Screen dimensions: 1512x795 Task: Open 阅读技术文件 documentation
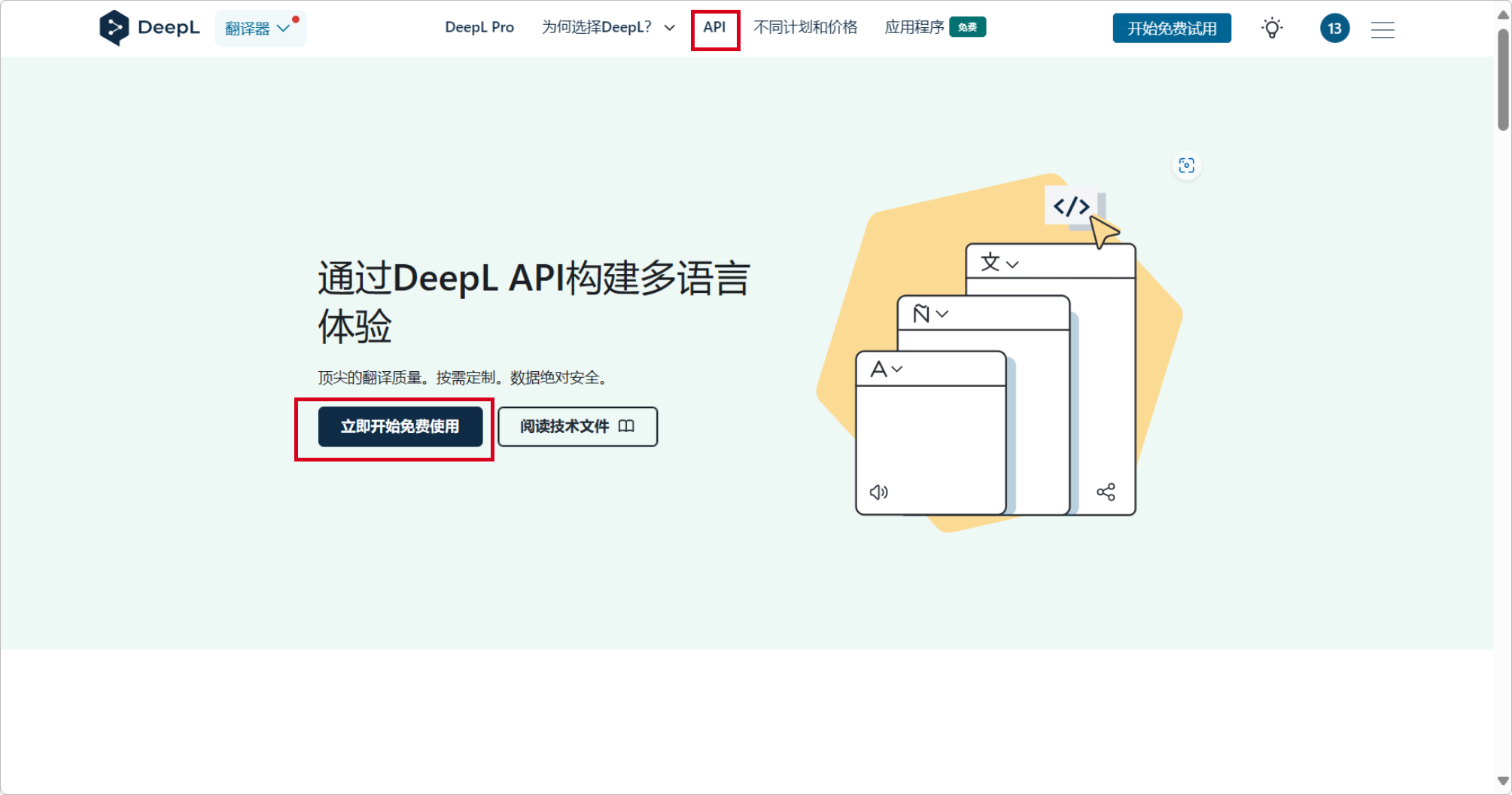point(577,426)
